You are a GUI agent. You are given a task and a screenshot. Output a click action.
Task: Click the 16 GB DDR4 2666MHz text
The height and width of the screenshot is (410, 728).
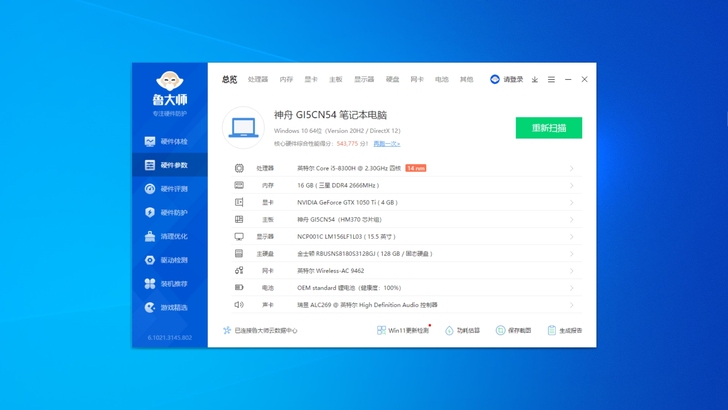[x=338, y=185]
